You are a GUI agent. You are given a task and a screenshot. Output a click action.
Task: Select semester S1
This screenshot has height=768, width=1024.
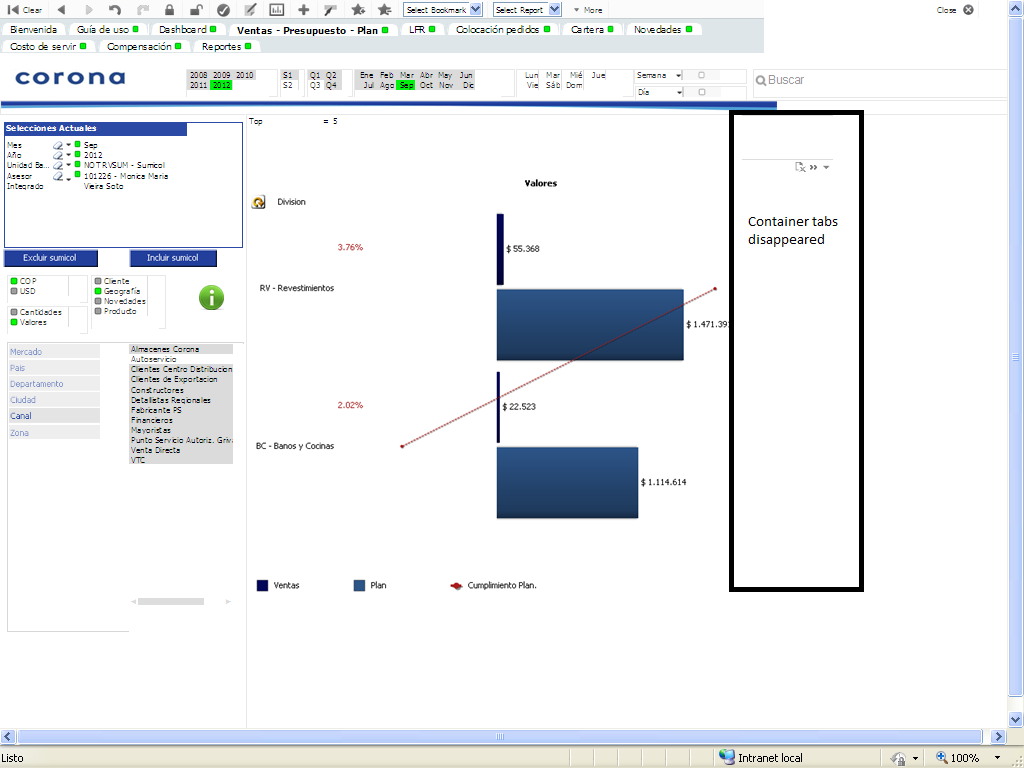288,75
